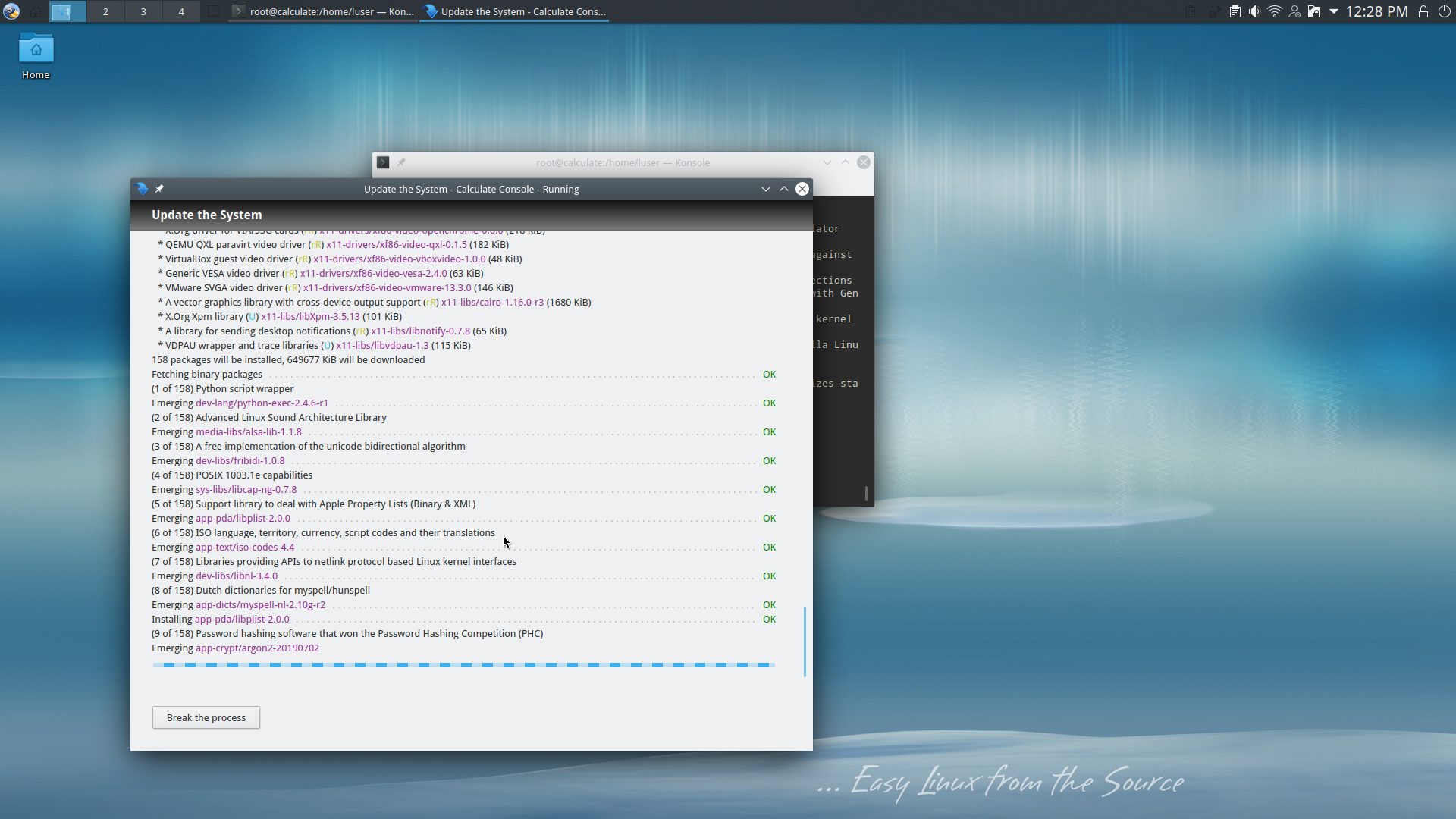Activate the Konsole task in the taskbar
This screenshot has height=819, width=1456.
323,11
